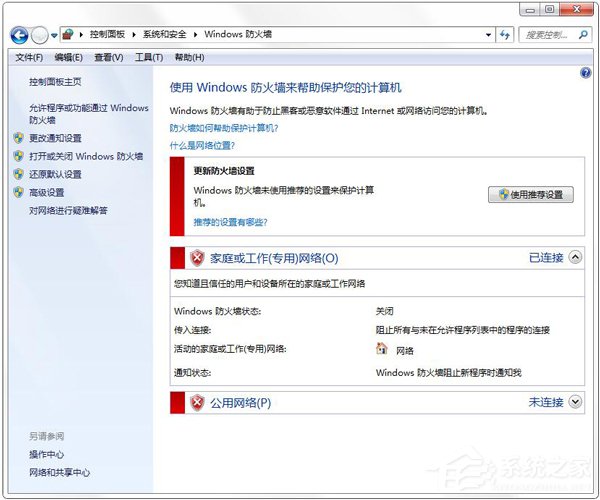Open 操作中心 link

(x=47, y=454)
